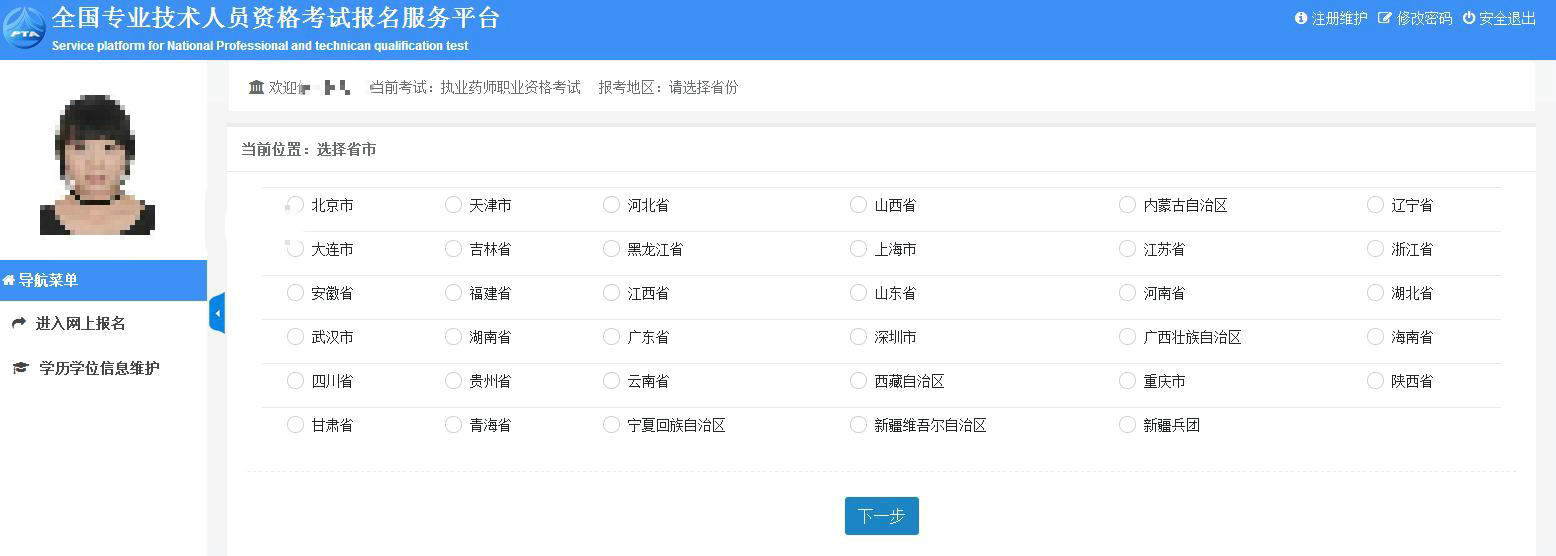
Task: Click the 修改密码 edit icon
Action: pyautogui.click(x=1385, y=18)
